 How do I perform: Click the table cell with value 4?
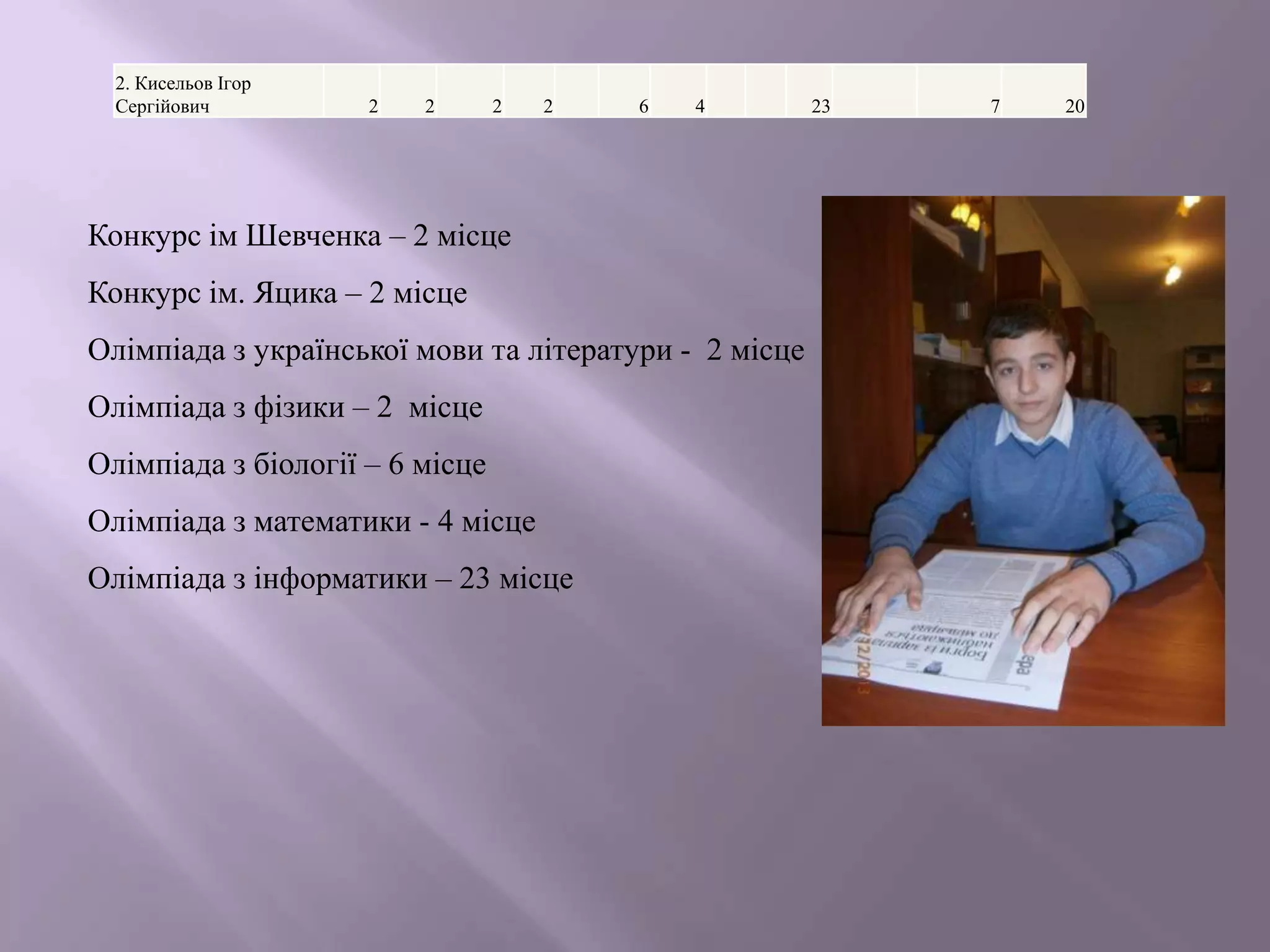678,90
